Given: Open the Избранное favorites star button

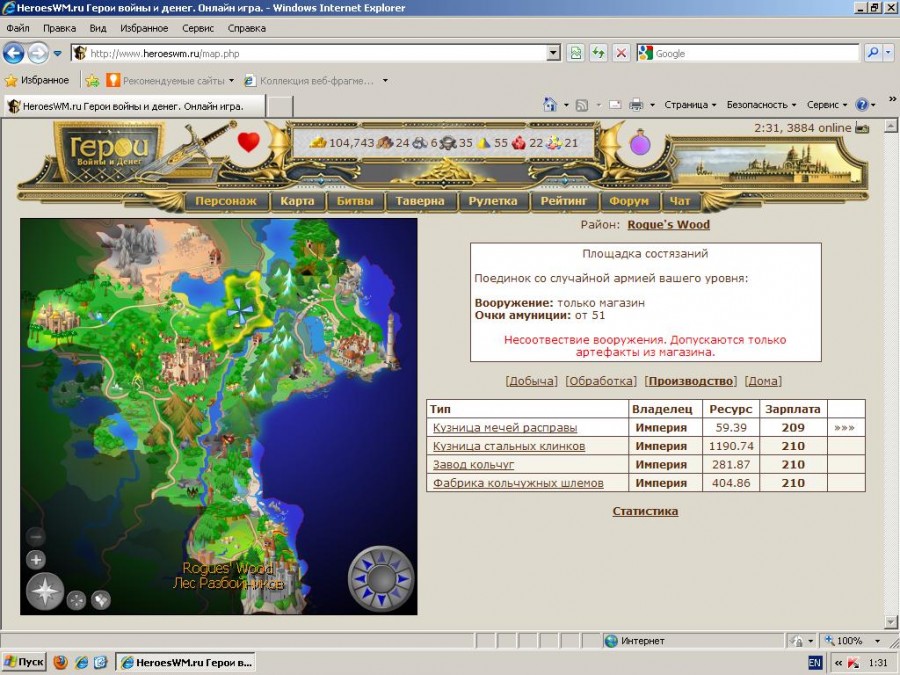Looking at the screenshot, I should click(37, 80).
